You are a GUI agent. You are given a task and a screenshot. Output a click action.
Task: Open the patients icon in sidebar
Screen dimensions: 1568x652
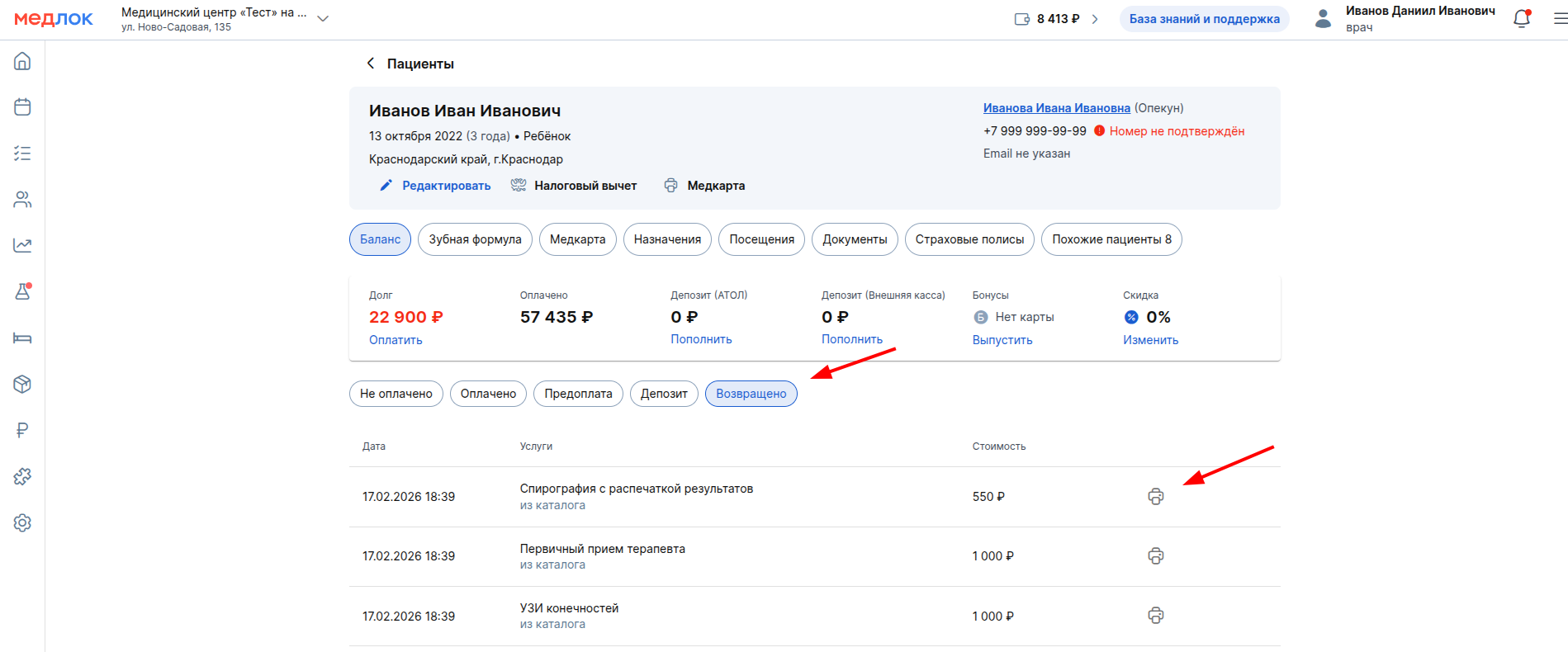[22, 200]
